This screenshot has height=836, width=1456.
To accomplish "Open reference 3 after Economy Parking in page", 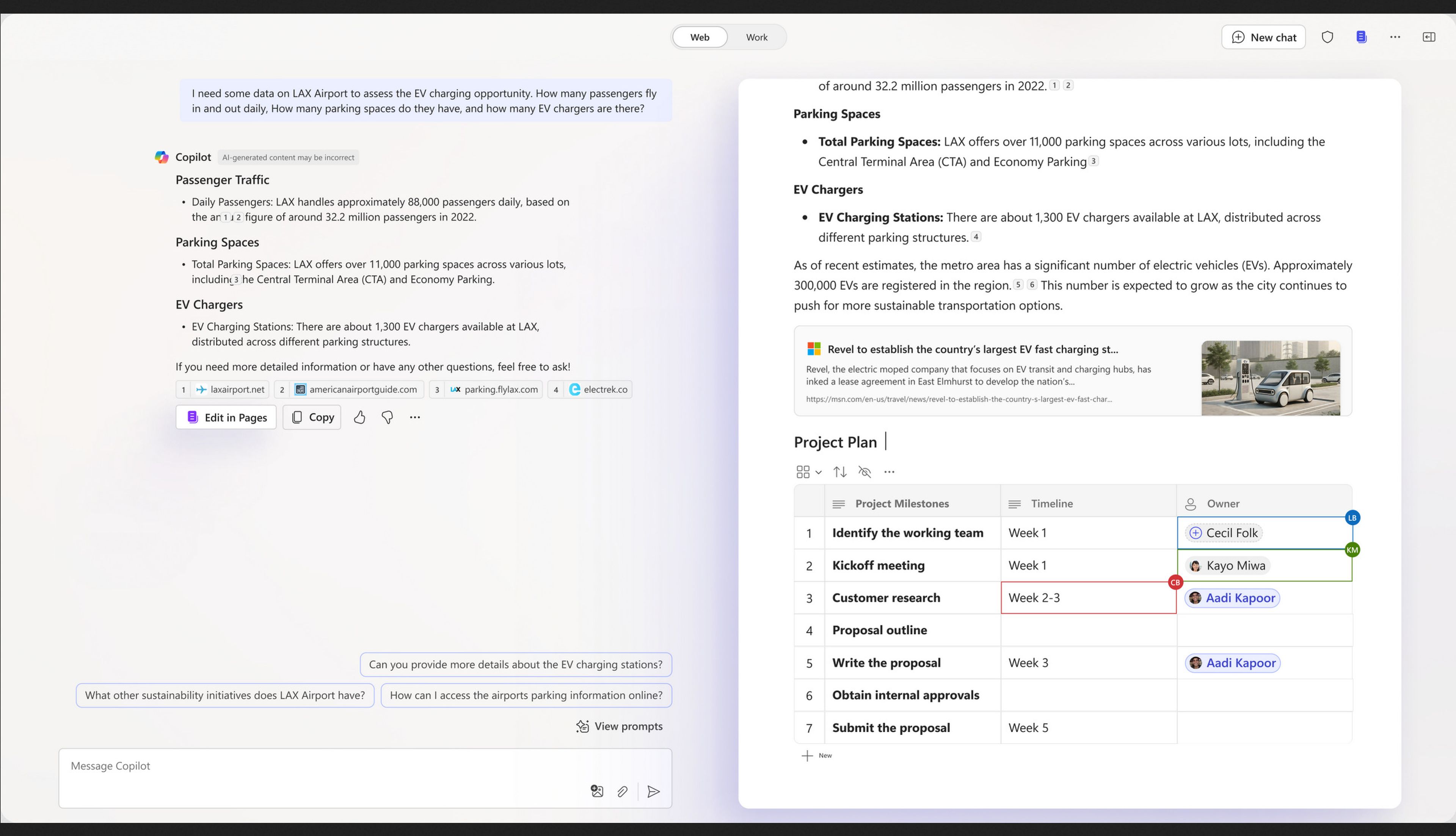I will pos(1094,161).
